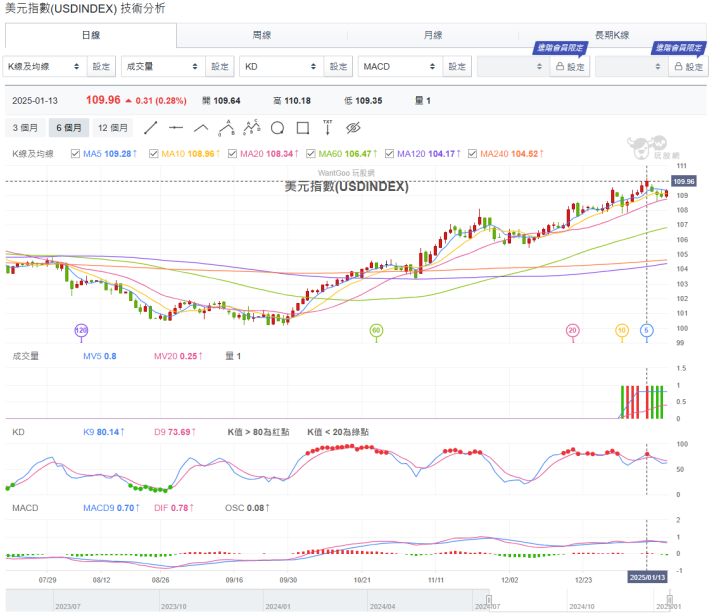Open the first locked member-only dropdown
Image resolution: width=720 pixels, height=616 pixels.
[512, 67]
